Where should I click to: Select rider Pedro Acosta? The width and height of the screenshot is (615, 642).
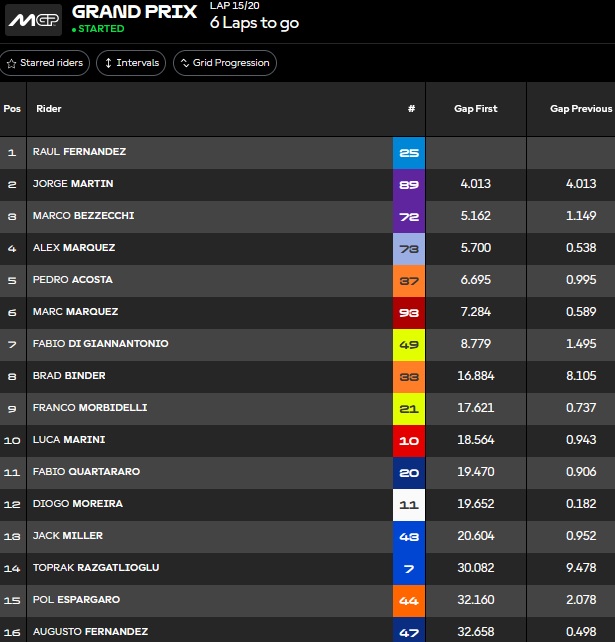coord(73,279)
